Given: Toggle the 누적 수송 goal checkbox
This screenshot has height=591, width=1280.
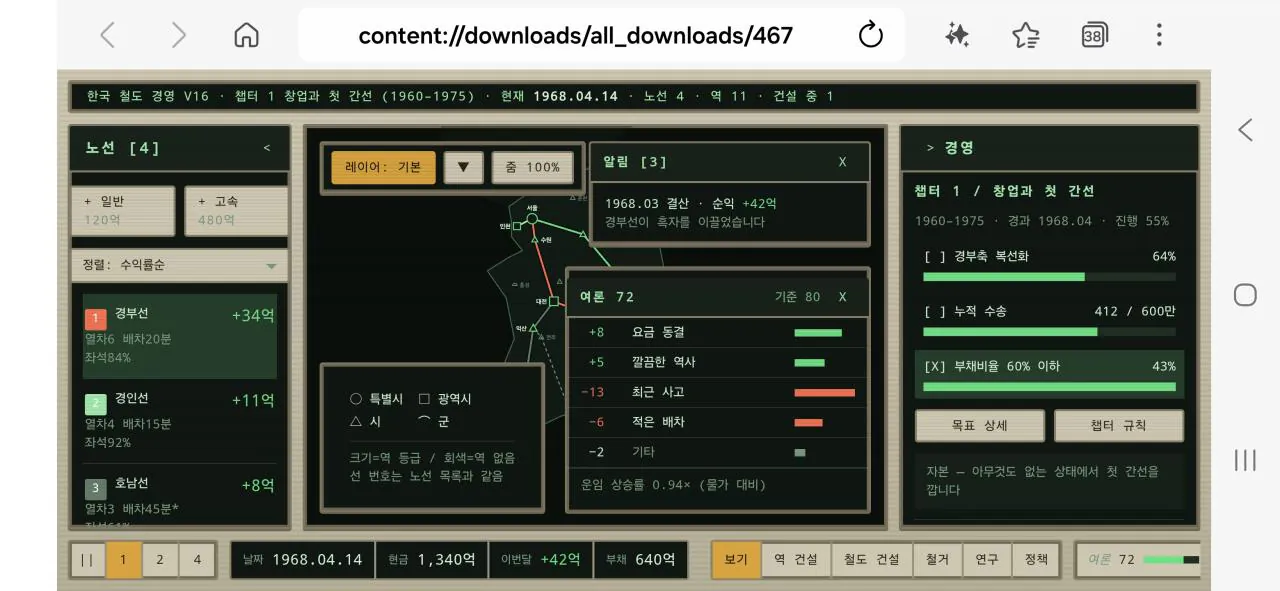Looking at the screenshot, I should (934, 311).
